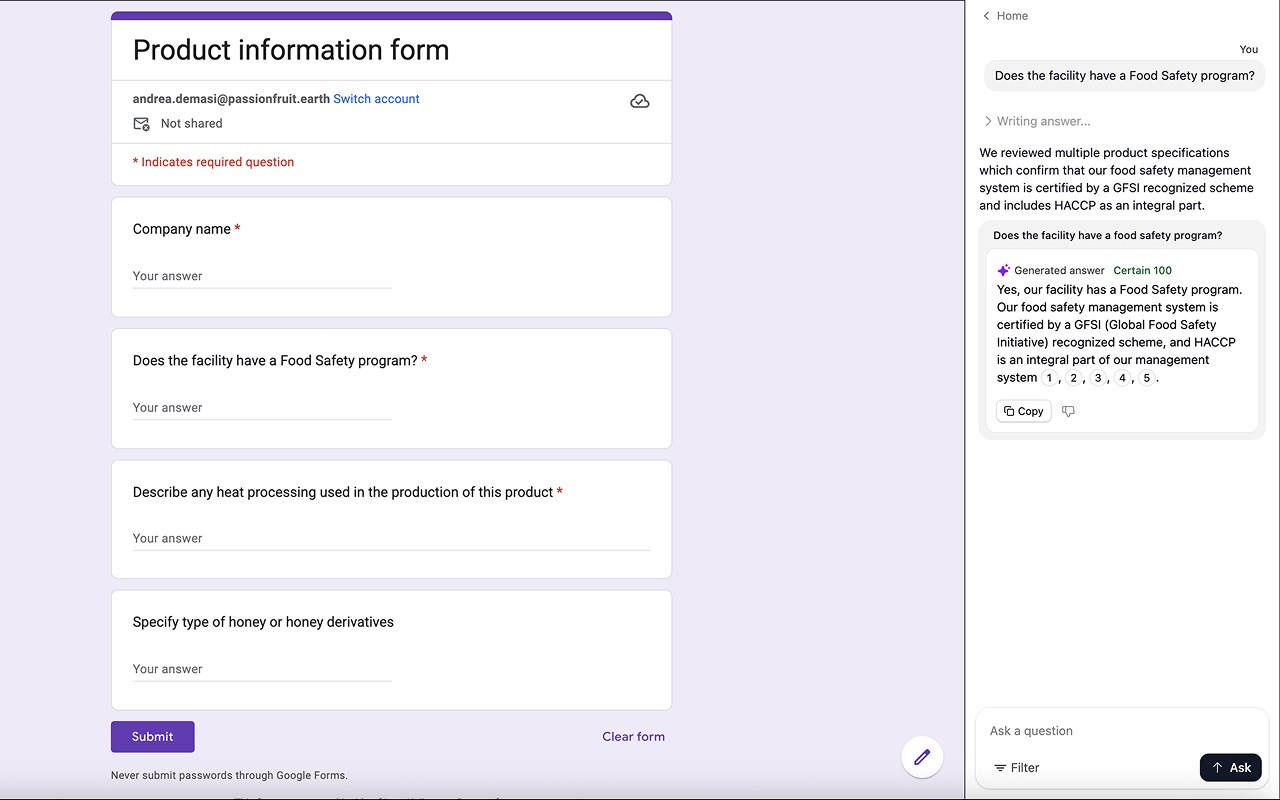Expand the Writing answer details
The width and height of the screenshot is (1280, 800).
click(x=1037, y=121)
